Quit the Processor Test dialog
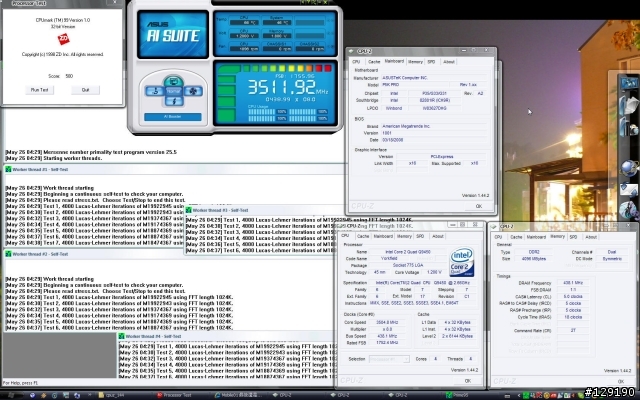This screenshot has height=400, width=640. tap(85, 90)
